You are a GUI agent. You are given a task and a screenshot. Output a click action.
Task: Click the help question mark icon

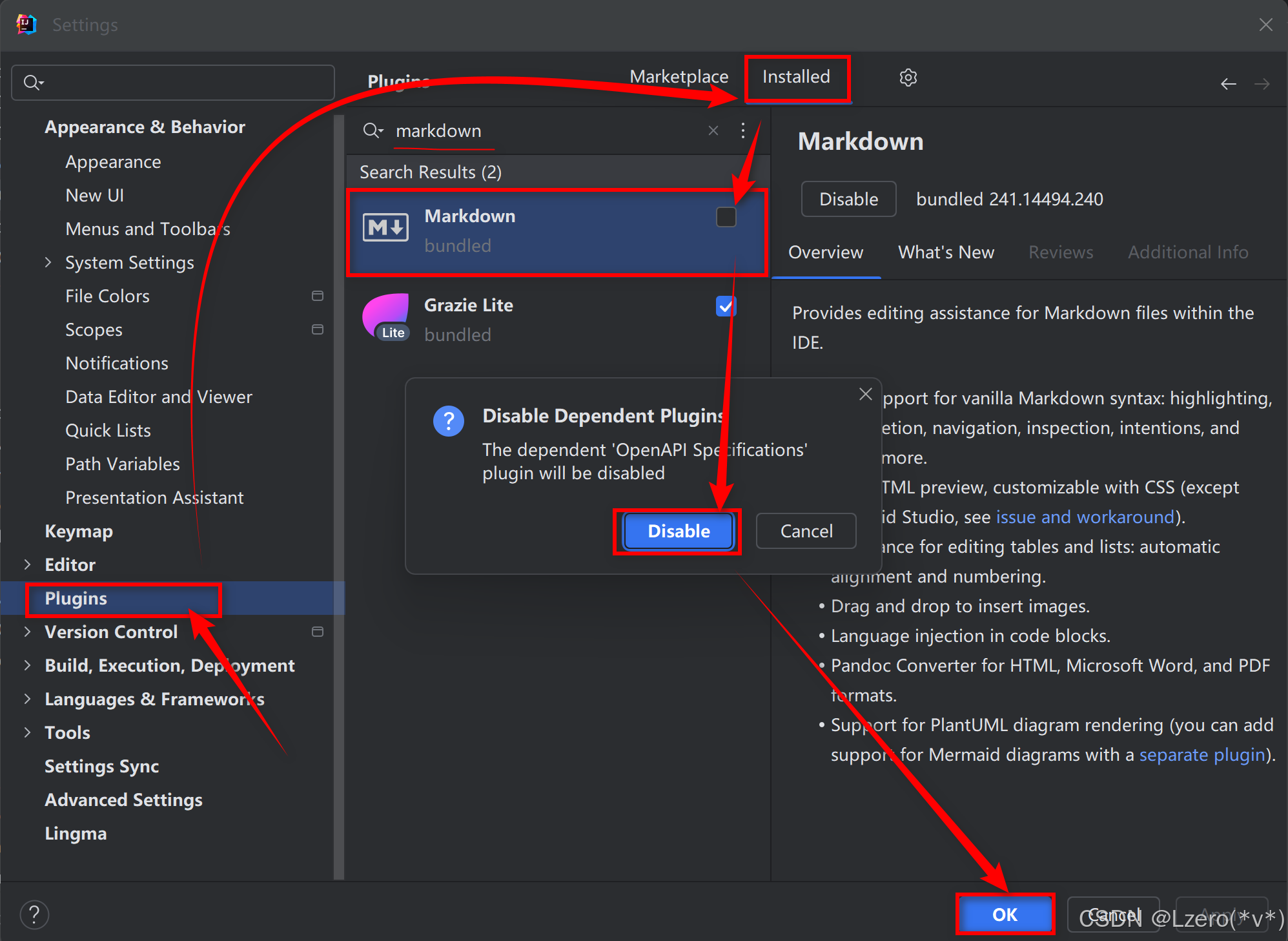pyautogui.click(x=34, y=915)
